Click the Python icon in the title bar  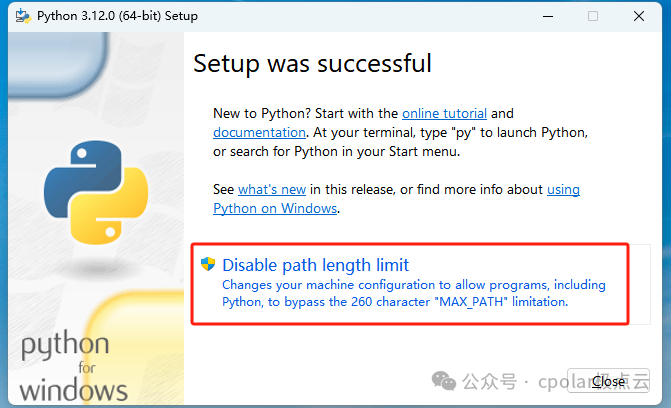click(x=18, y=16)
